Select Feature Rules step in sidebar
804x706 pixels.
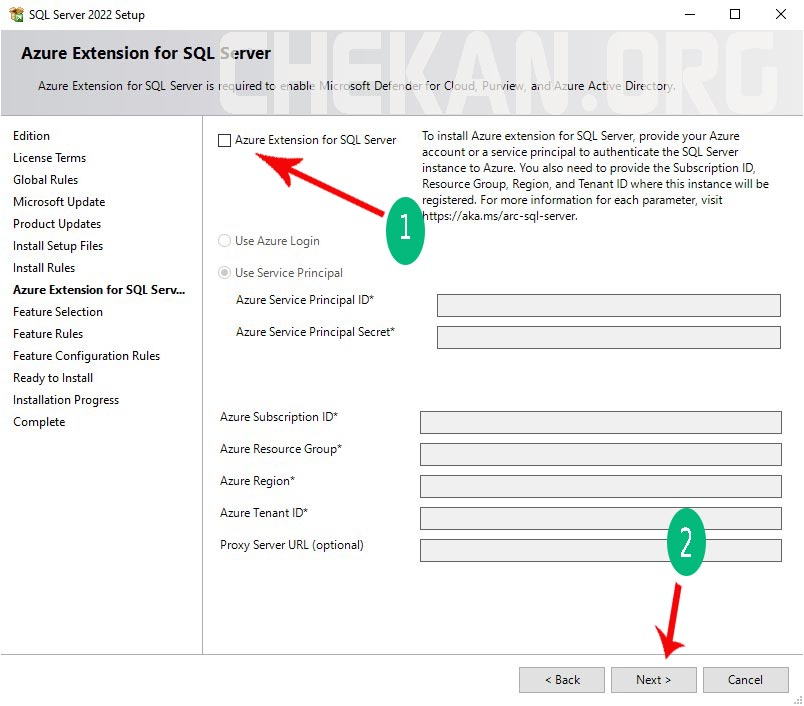click(48, 334)
